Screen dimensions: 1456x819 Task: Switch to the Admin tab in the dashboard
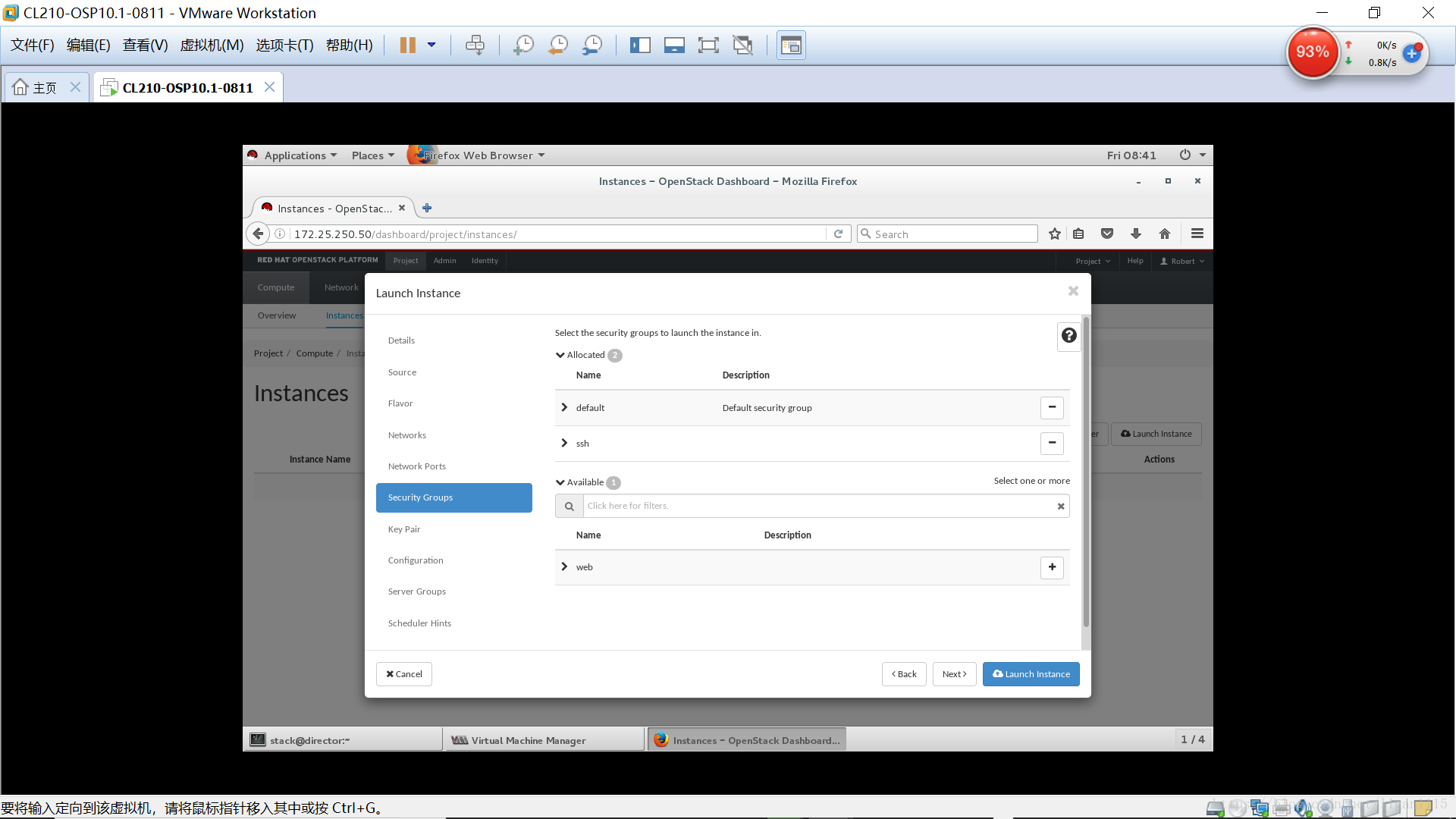[444, 261]
